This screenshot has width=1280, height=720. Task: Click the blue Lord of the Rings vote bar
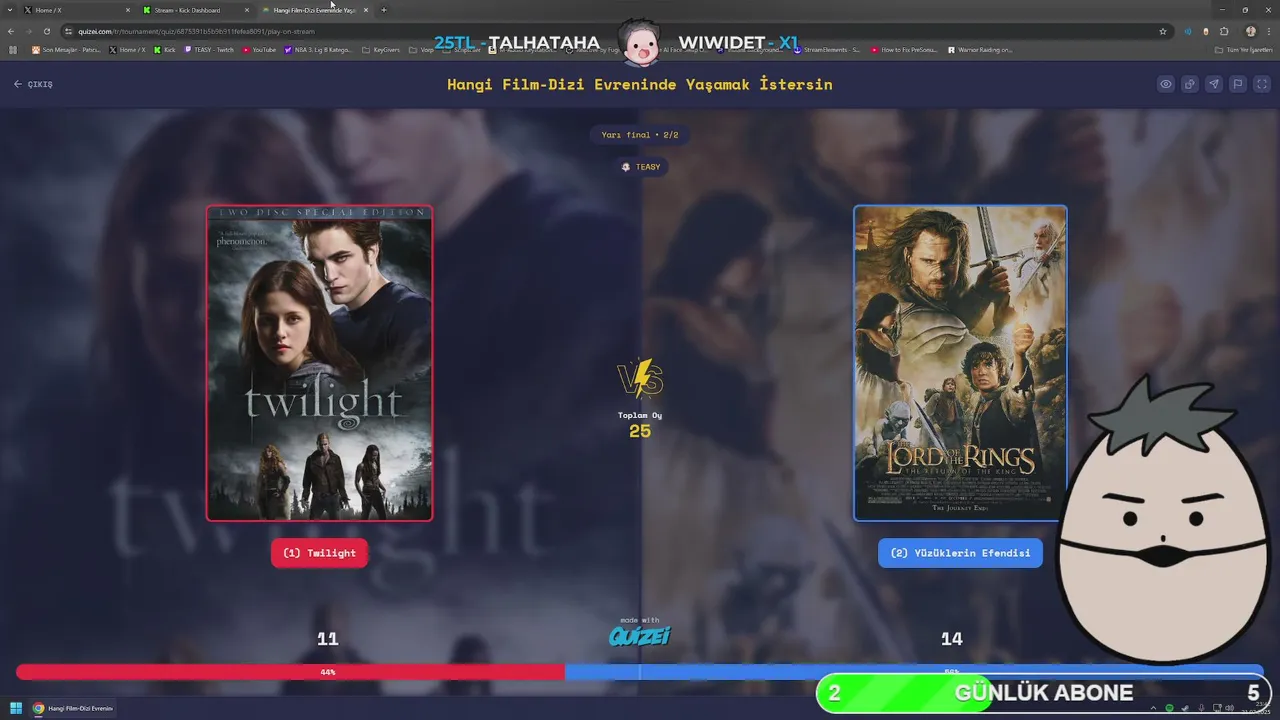[x=914, y=670]
